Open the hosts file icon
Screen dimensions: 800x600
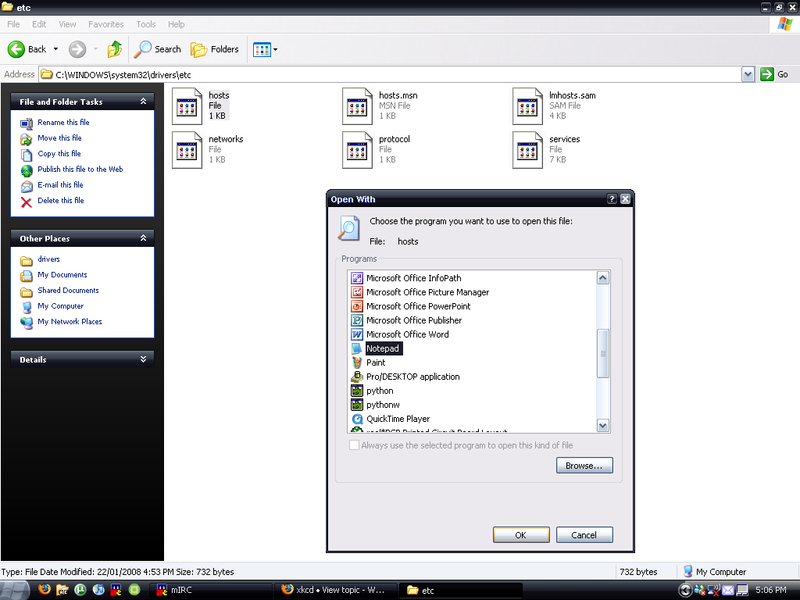coord(187,106)
